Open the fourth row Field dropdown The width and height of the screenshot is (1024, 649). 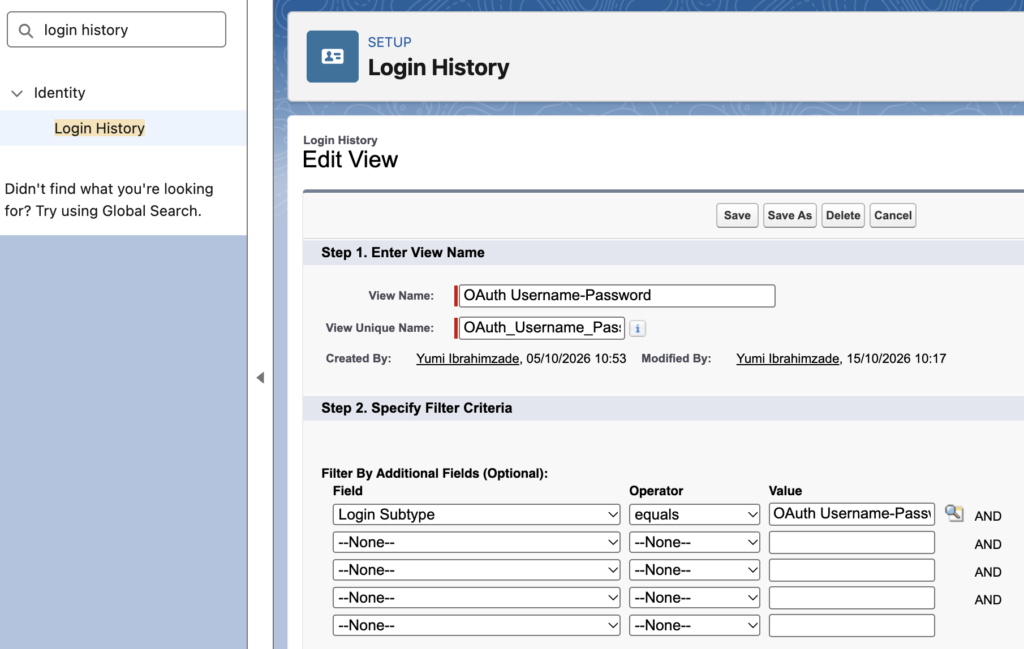pyautogui.click(x=476, y=598)
